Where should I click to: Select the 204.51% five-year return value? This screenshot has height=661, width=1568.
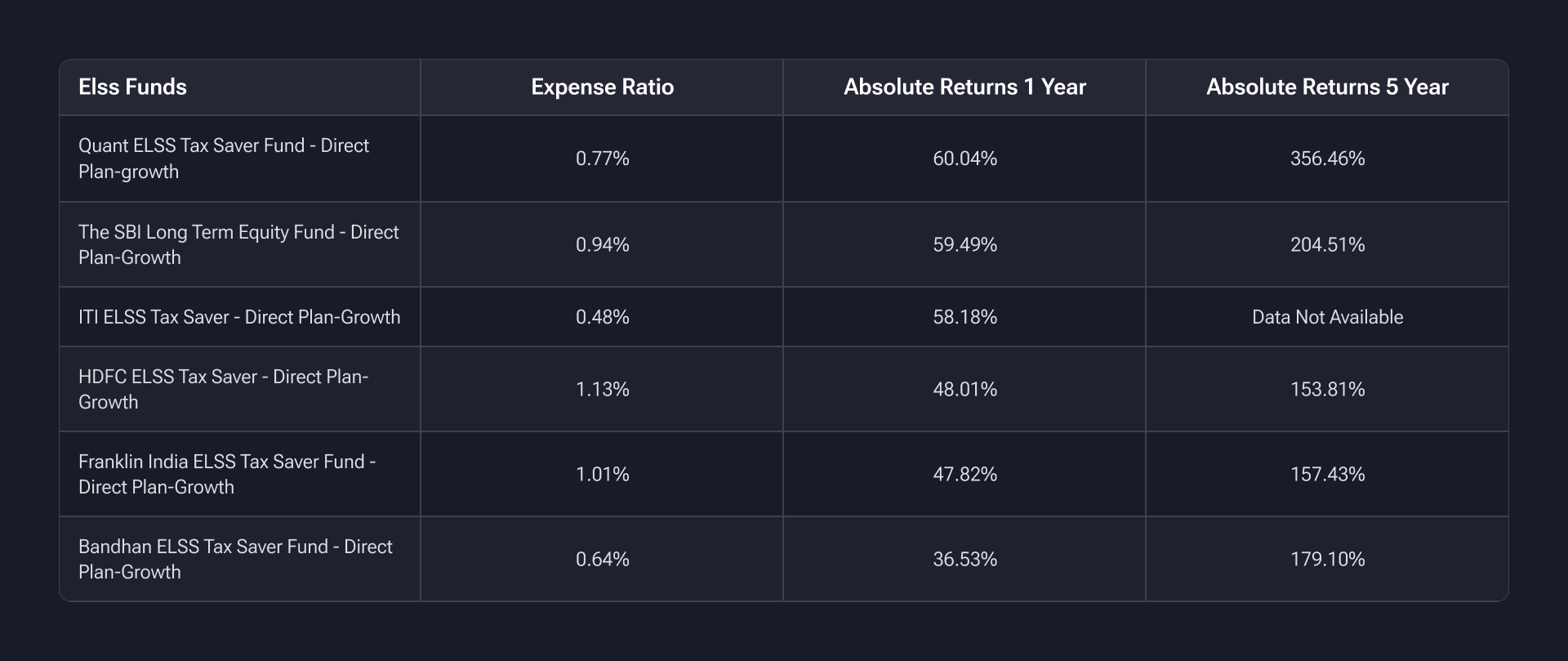[x=1327, y=244]
